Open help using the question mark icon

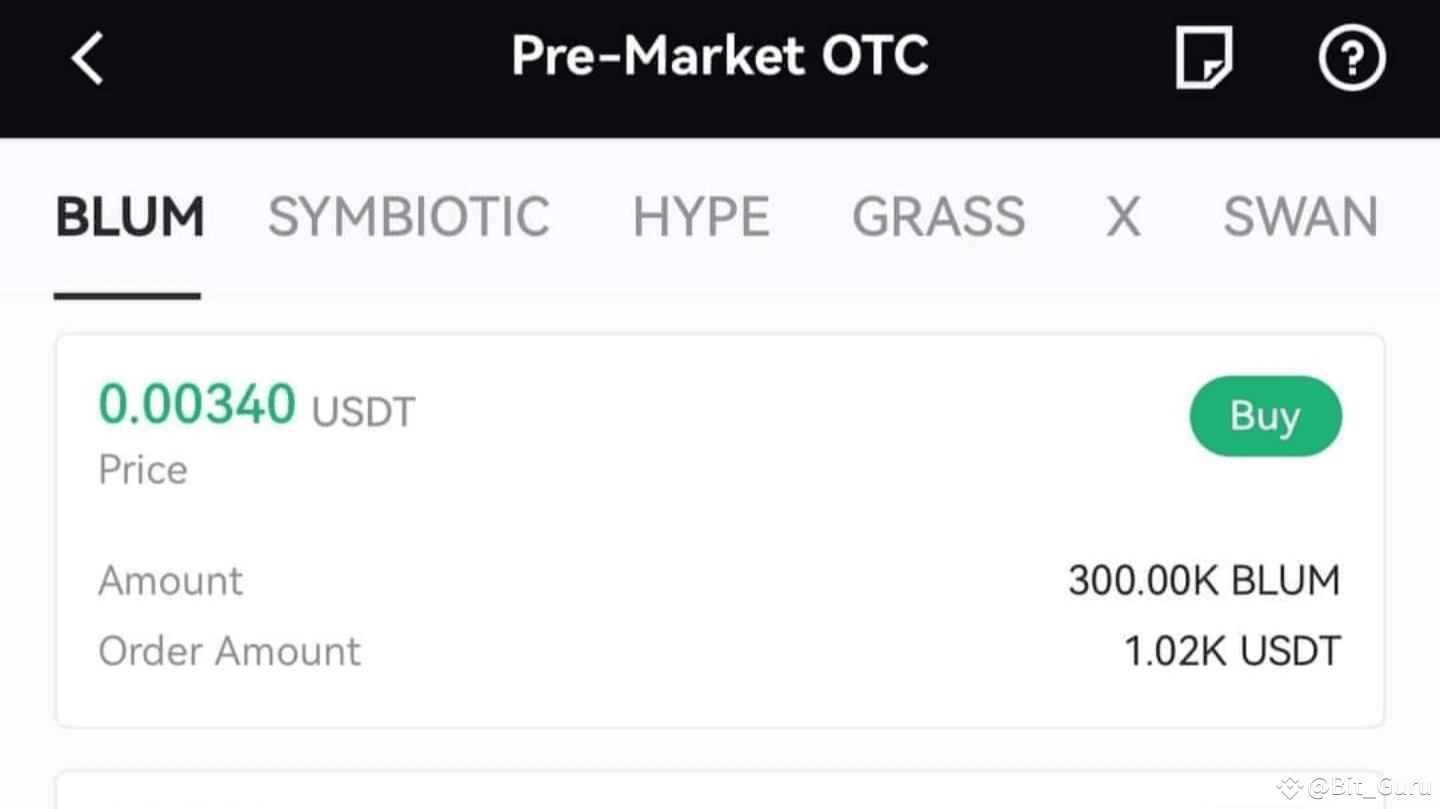[x=1352, y=58]
